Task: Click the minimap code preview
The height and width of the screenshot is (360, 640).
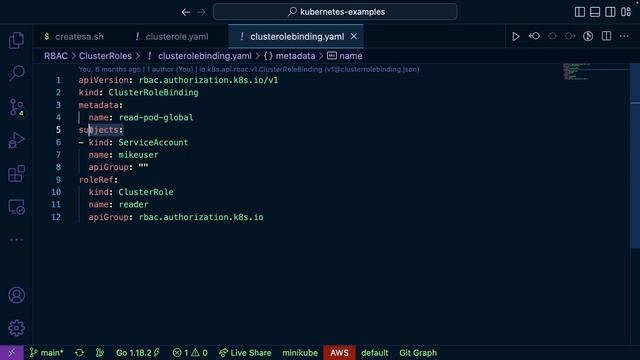Action: click(x=576, y=71)
